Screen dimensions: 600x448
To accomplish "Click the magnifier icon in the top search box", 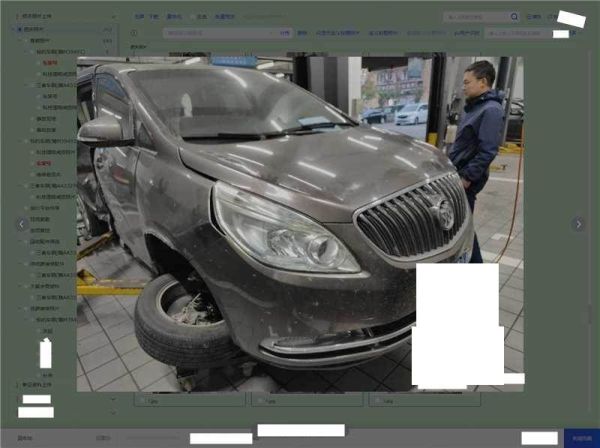I will click(x=514, y=17).
